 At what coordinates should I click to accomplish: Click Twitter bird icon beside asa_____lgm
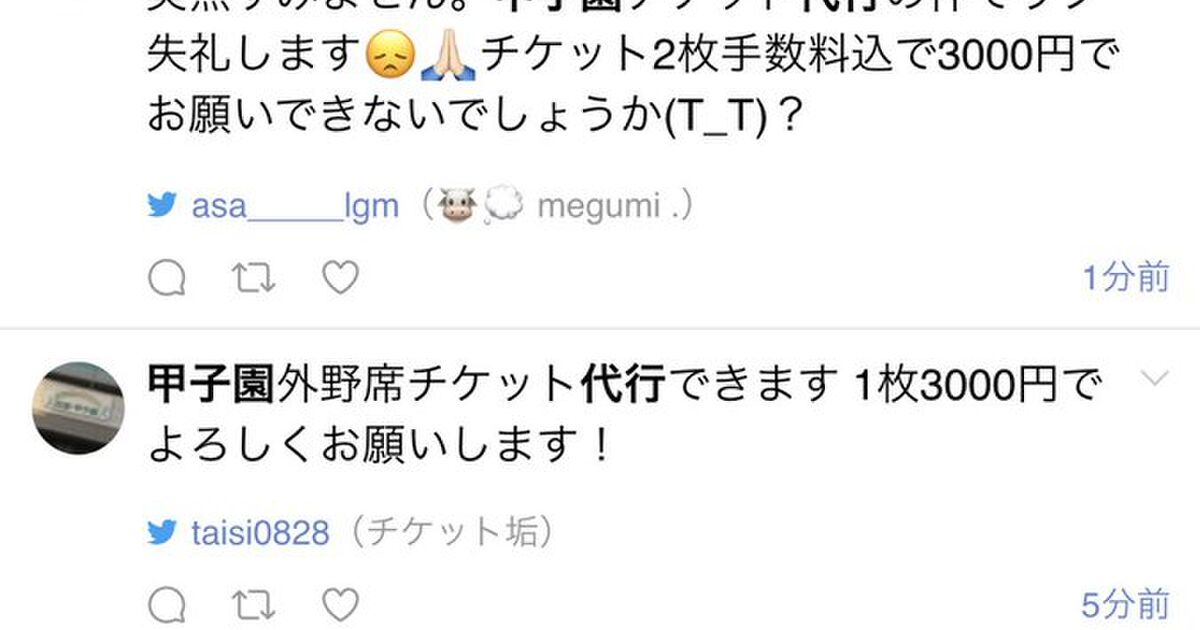pos(162,206)
